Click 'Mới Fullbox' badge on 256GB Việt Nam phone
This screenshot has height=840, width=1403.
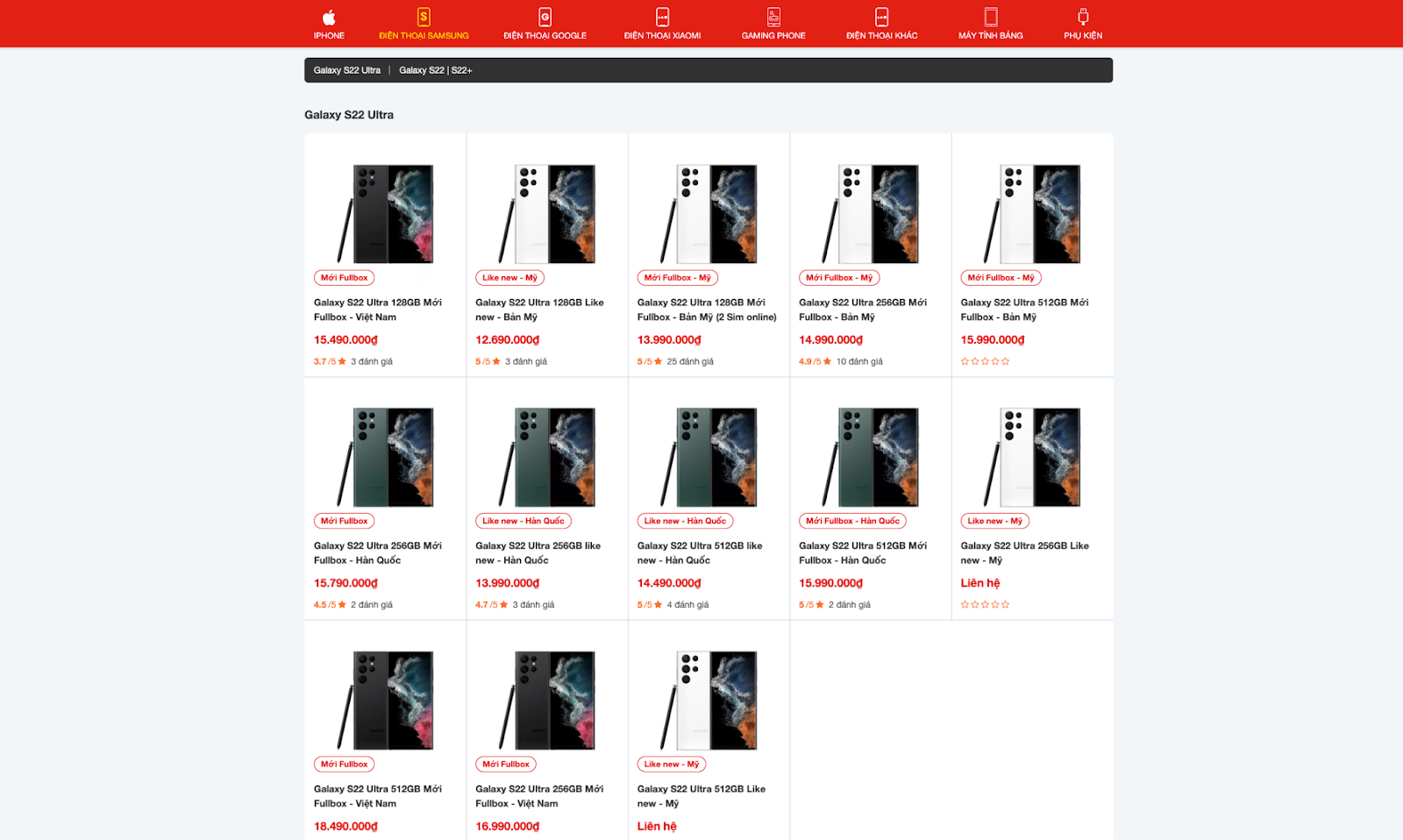click(x=506, y=765)
